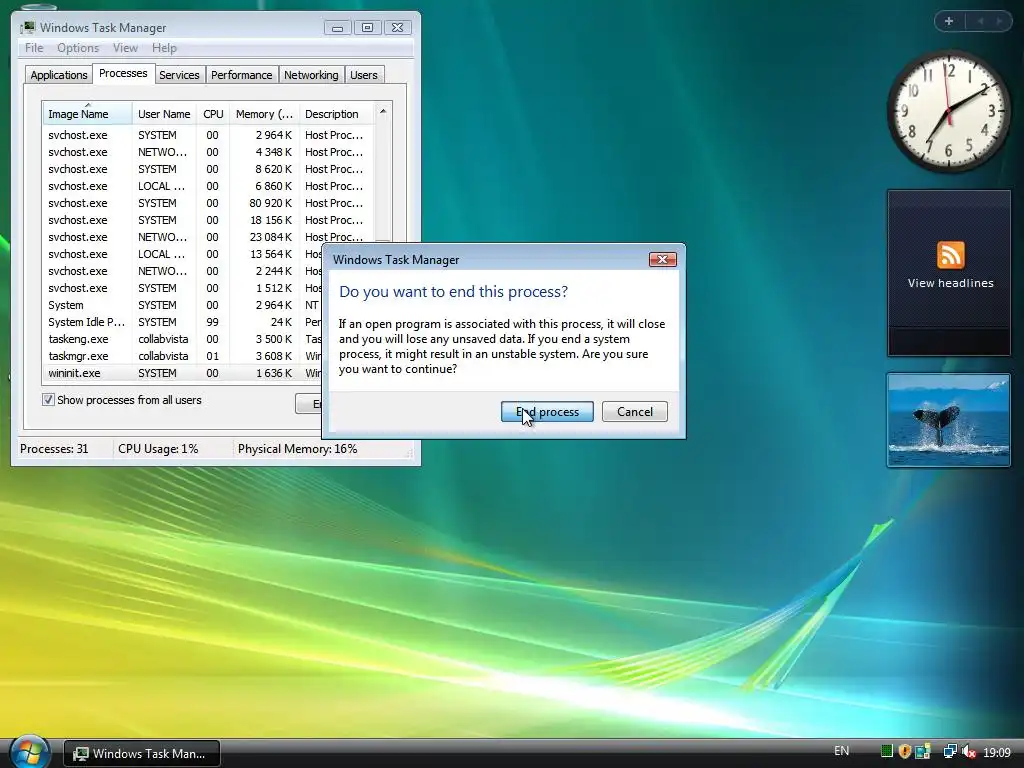The height and width of the screenshot is (768, 1024).
Task: Click the orange RSS feed icon
Action: tap(950, 255)
